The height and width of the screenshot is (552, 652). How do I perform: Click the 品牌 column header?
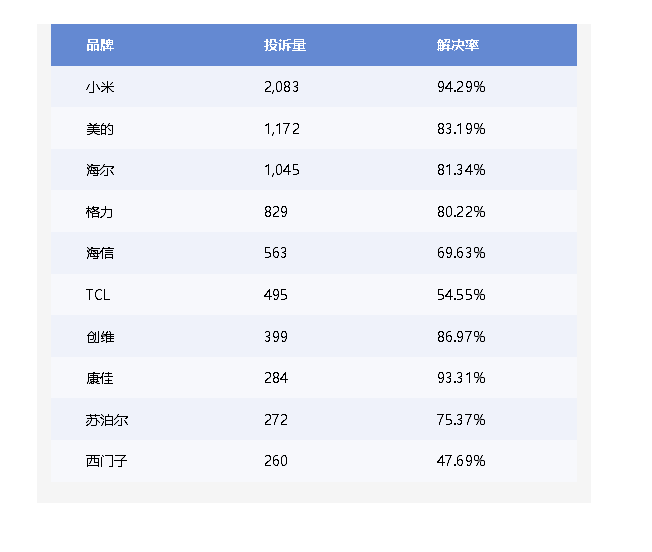[x=100, y=45]
